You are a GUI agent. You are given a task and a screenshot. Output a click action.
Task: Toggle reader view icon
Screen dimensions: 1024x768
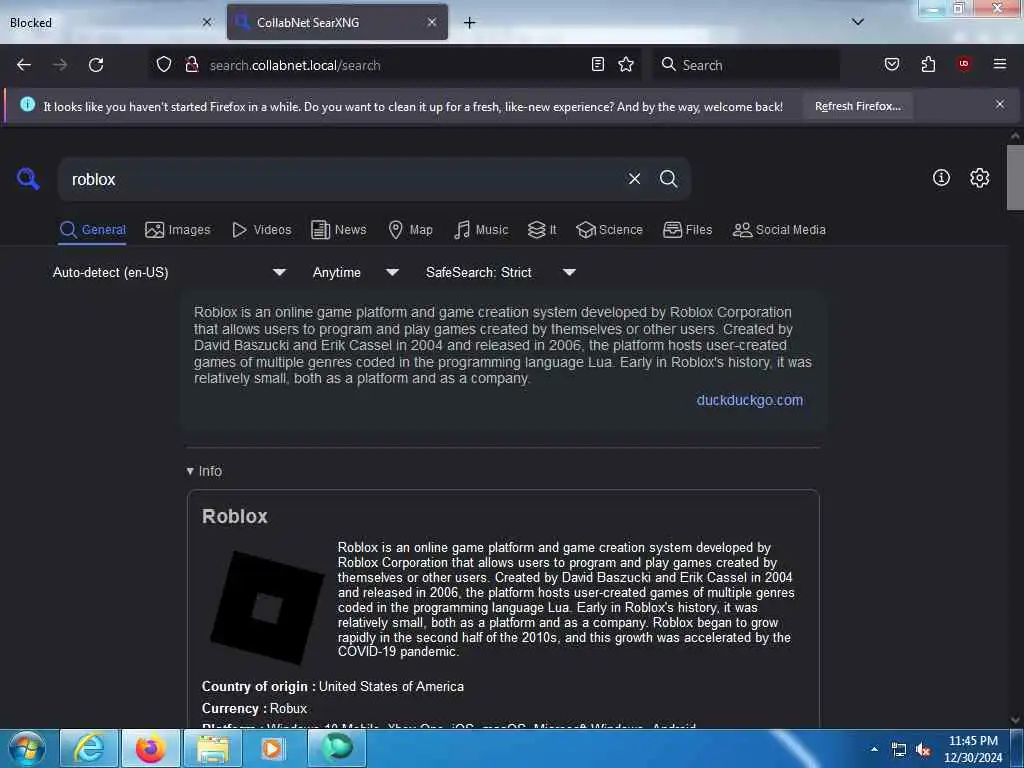pos(598,64)
